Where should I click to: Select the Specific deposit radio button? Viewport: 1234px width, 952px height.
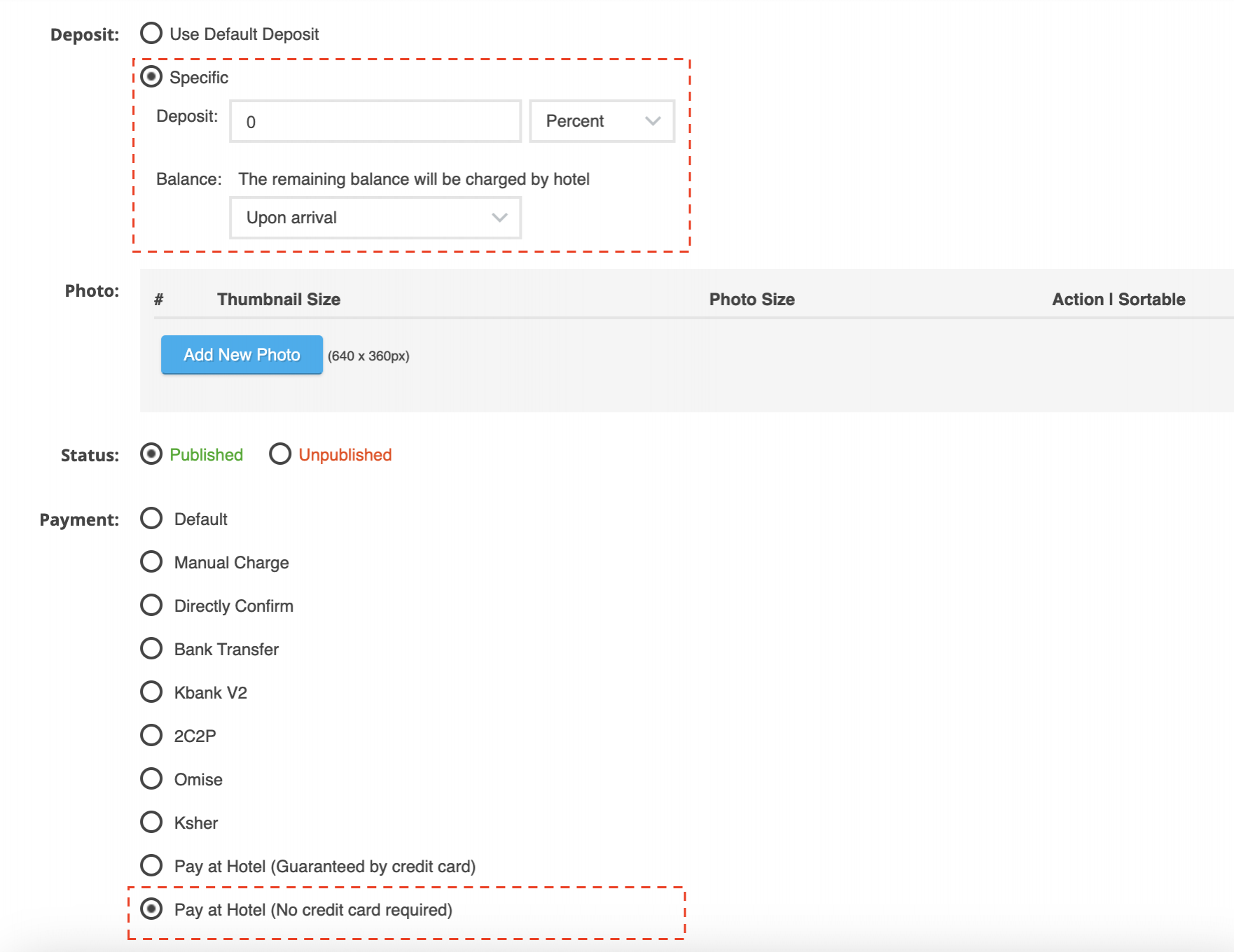(x=151, y=77)
